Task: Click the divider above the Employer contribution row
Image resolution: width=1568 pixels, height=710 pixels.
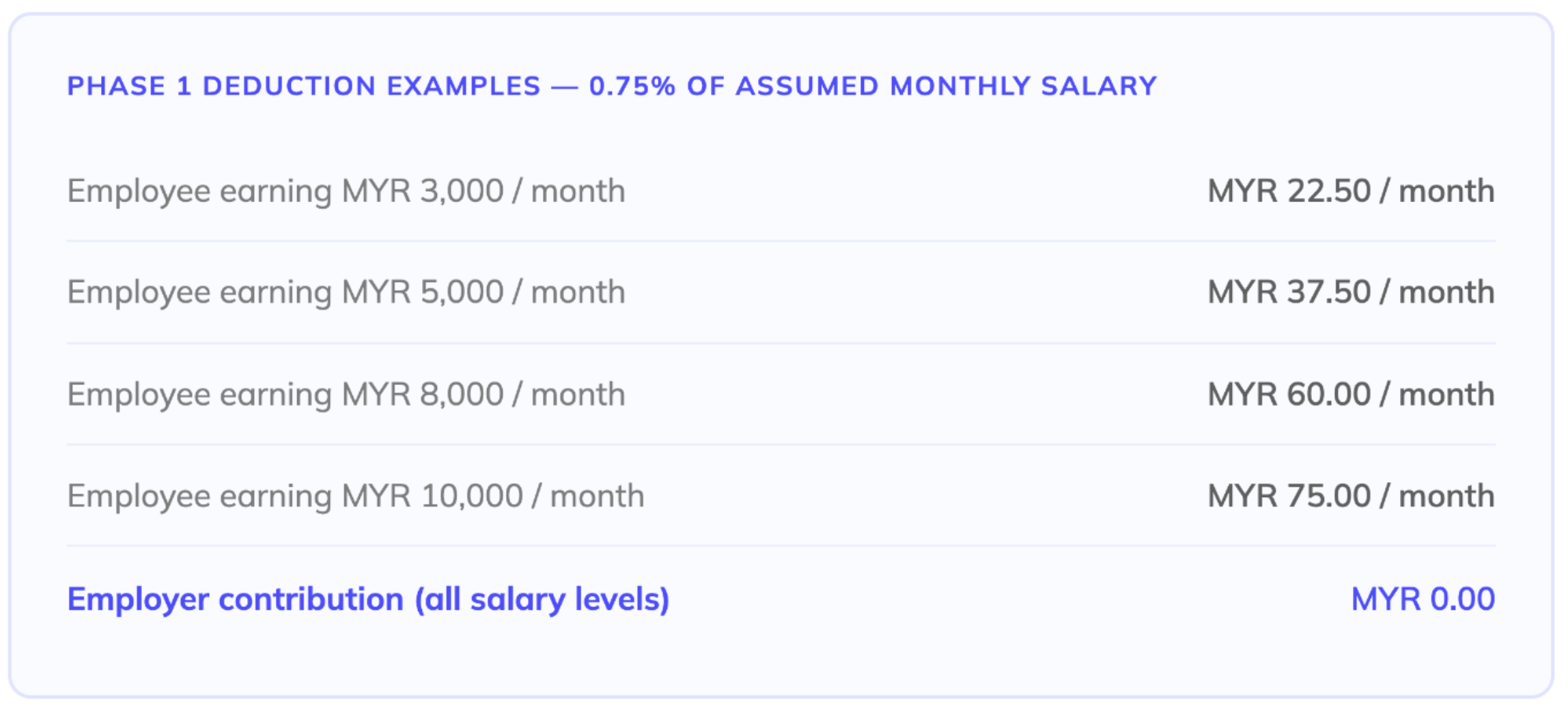Action: pyautogui.click(x=781, y=546)
